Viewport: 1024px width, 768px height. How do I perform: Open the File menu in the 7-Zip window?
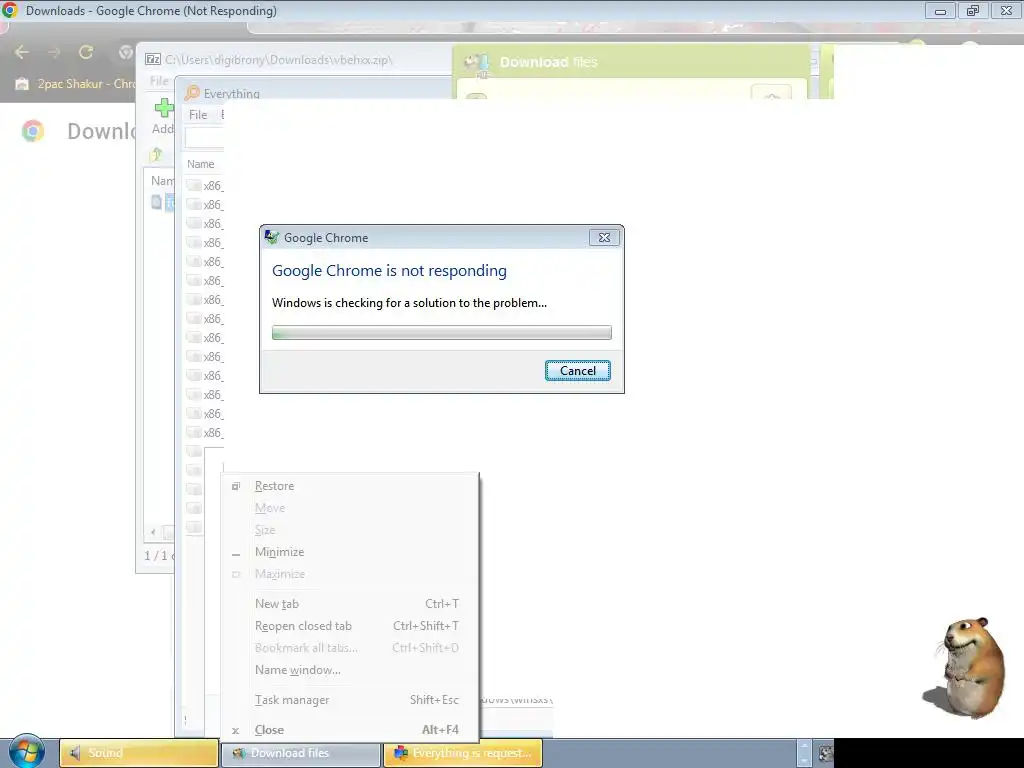tap(159, 80)
